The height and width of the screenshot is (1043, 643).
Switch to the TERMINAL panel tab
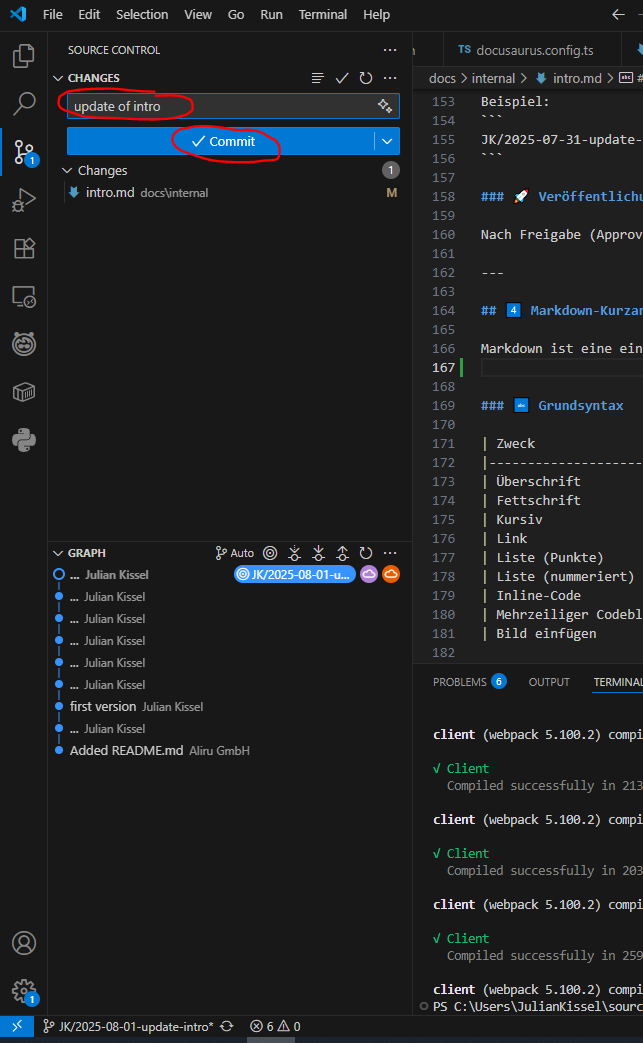point(618,682)
